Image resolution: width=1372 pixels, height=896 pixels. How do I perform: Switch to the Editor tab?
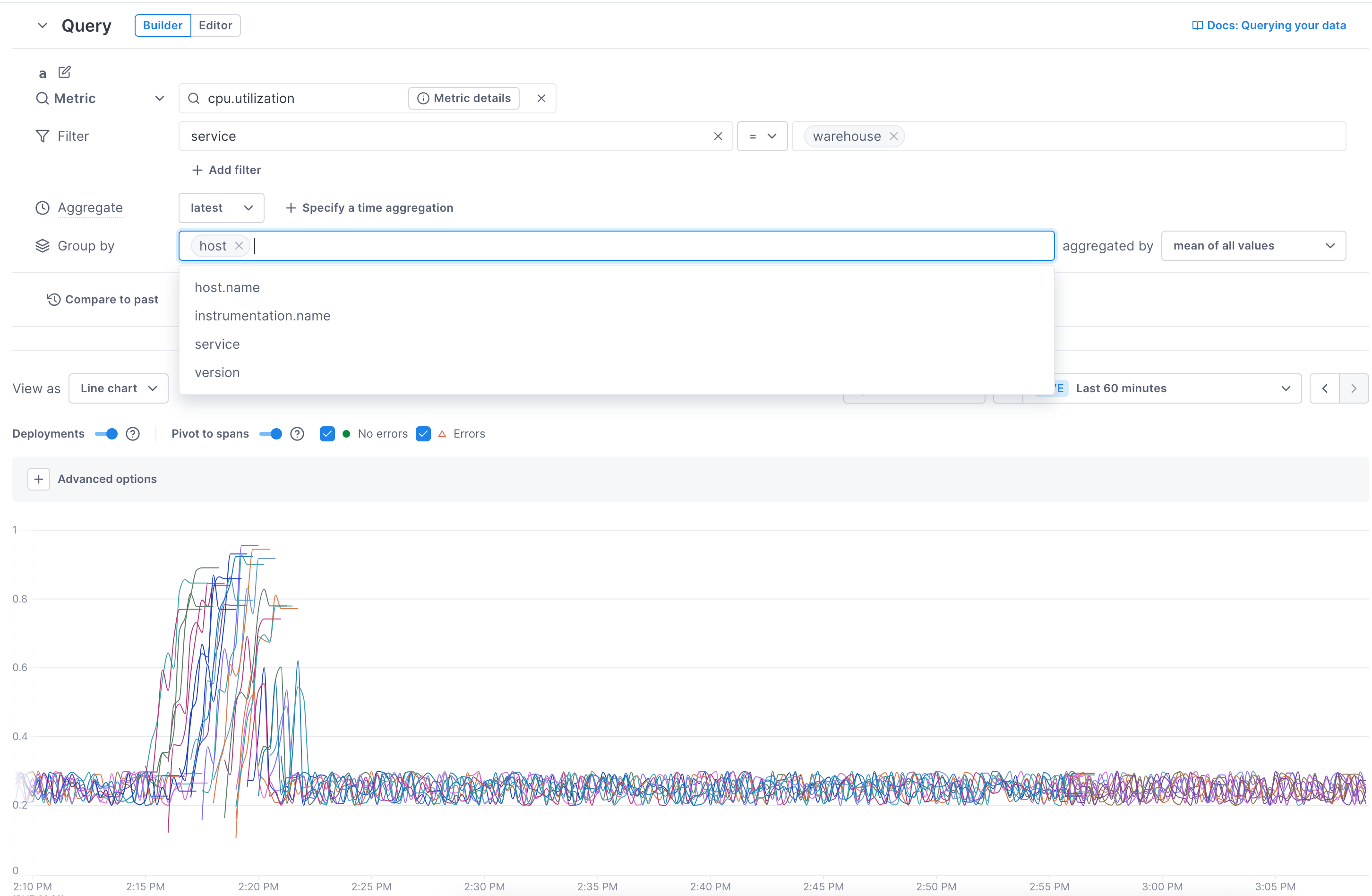(215, 25)
